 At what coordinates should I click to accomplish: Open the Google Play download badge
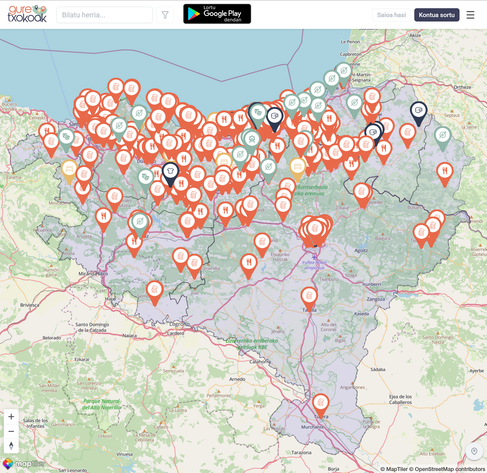pyautogui.click(x=217, y=14)
